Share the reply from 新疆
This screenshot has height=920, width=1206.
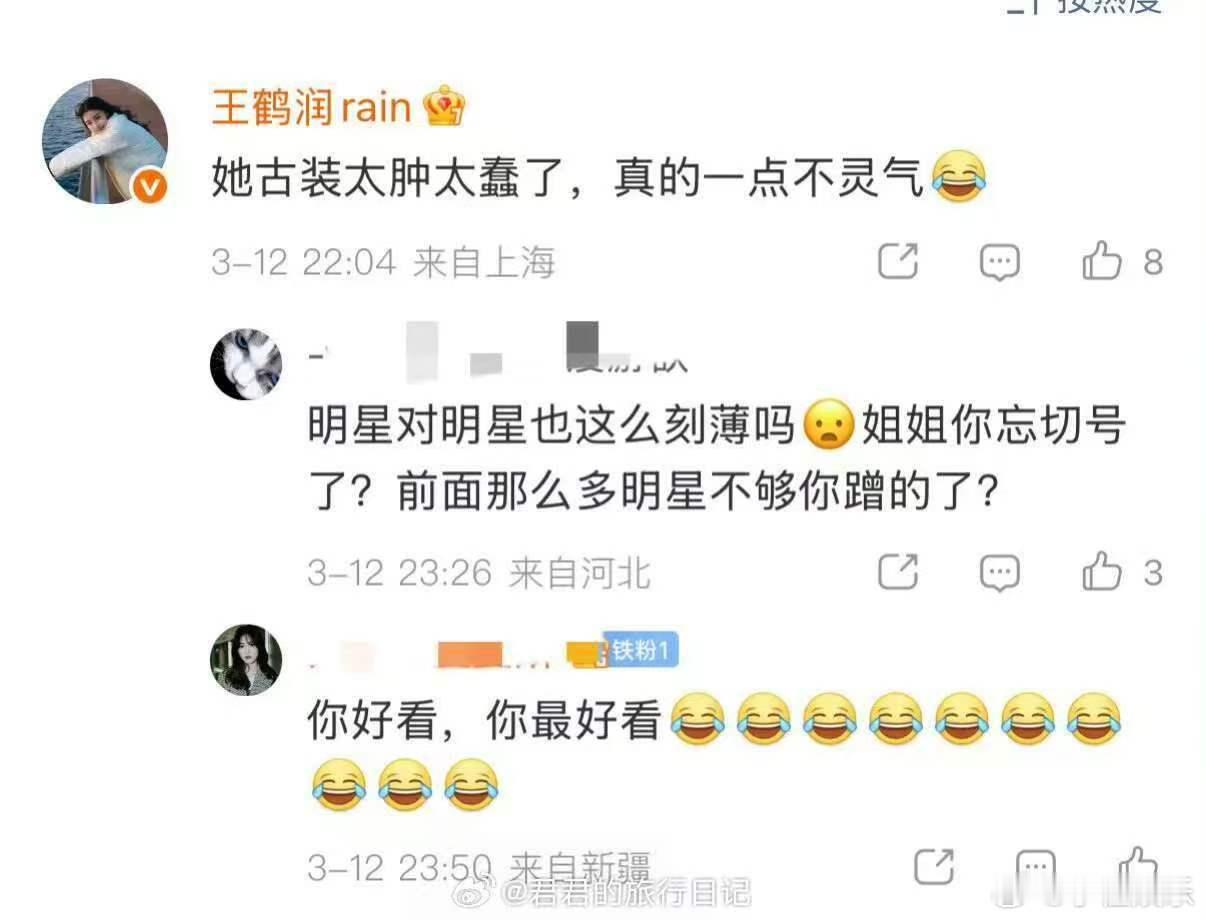point(934,866)
